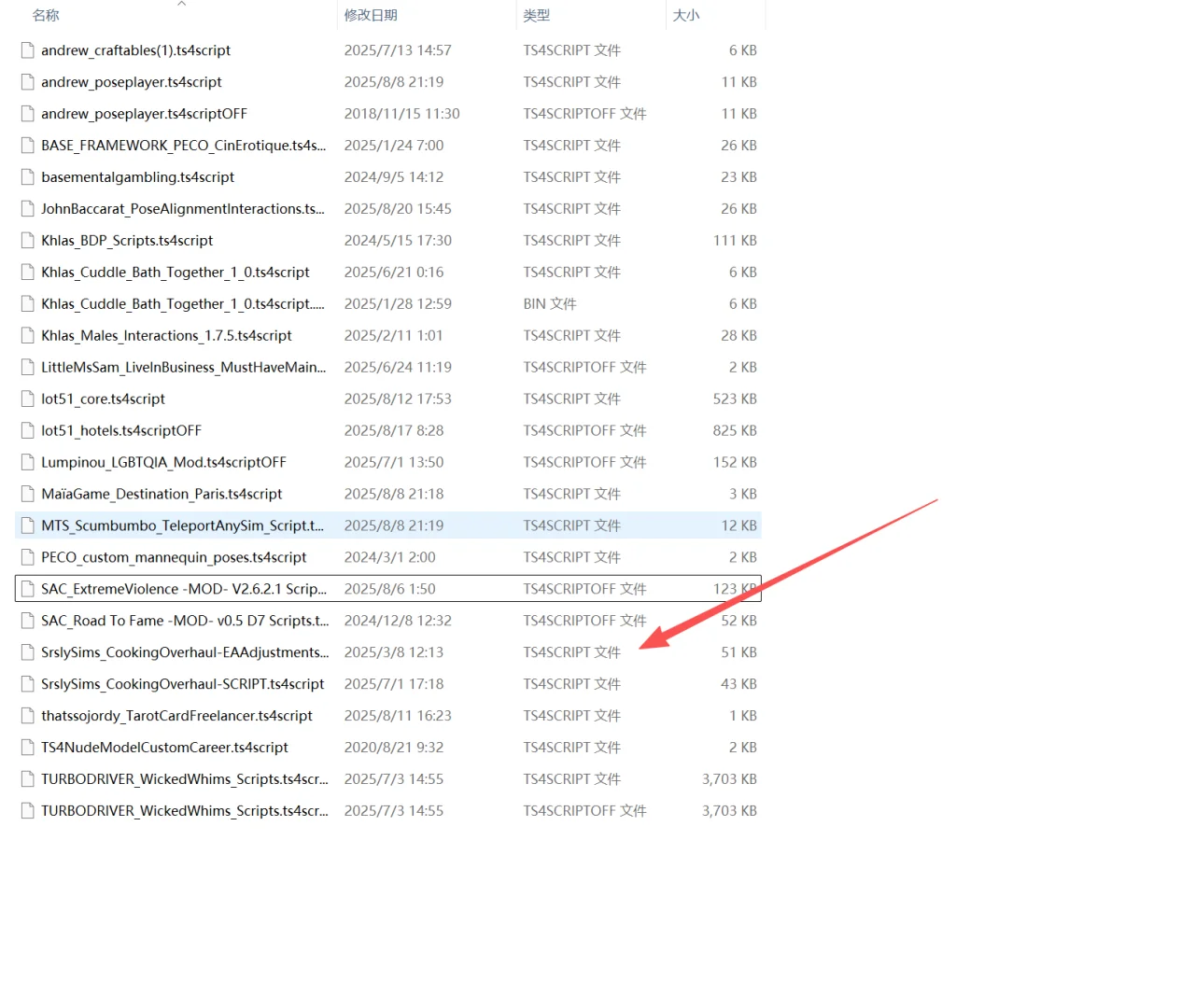Select file name of WickedWhims TS4SCRIPT 文件 entry

(185, 780)
